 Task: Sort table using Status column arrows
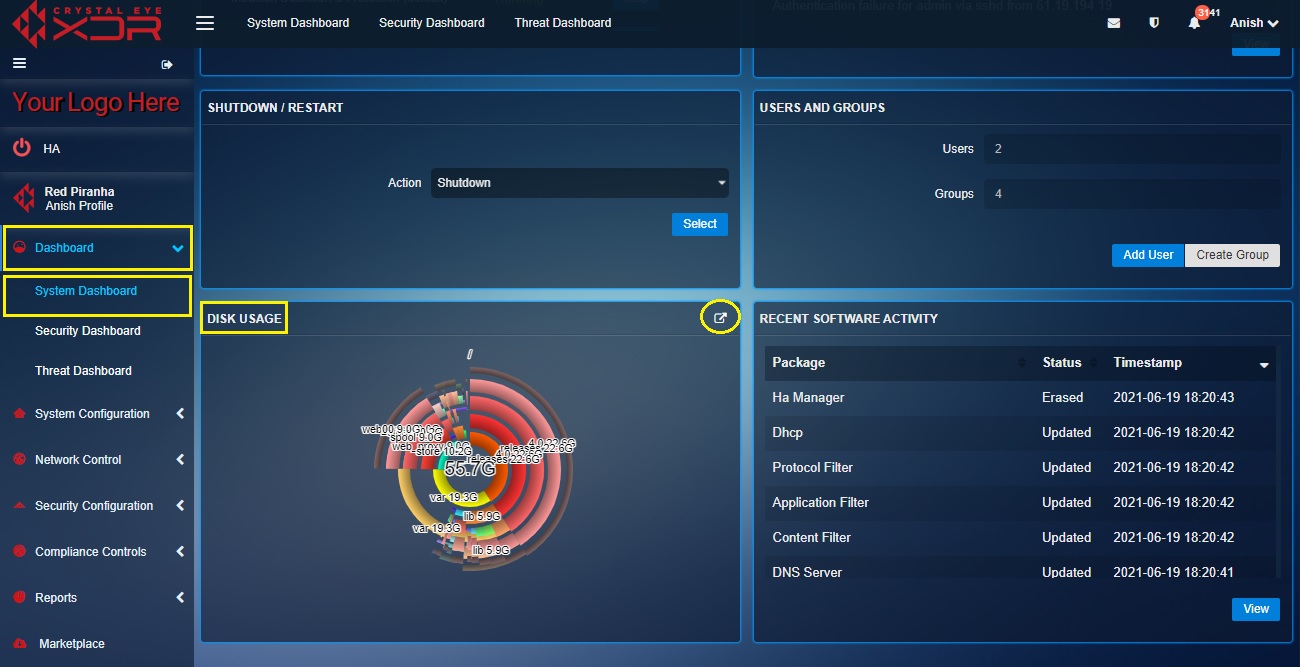pyautogui.click(x=1092, y=362)
